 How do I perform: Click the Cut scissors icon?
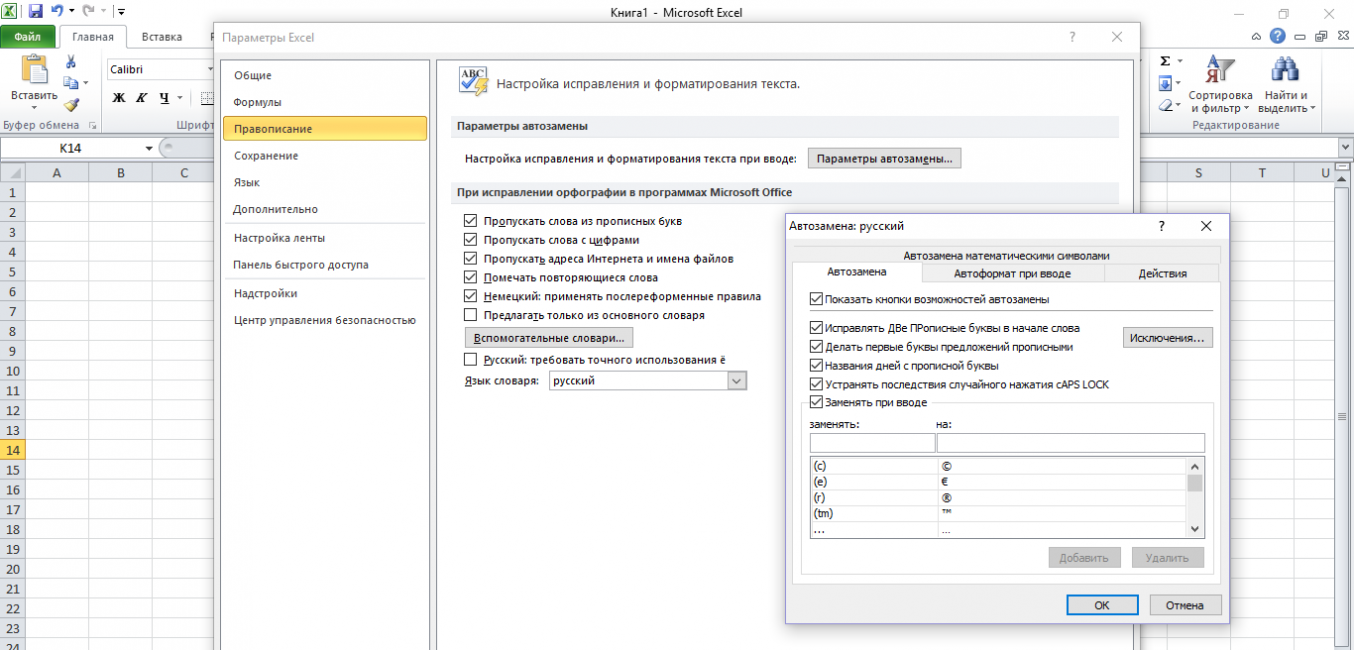71,62
